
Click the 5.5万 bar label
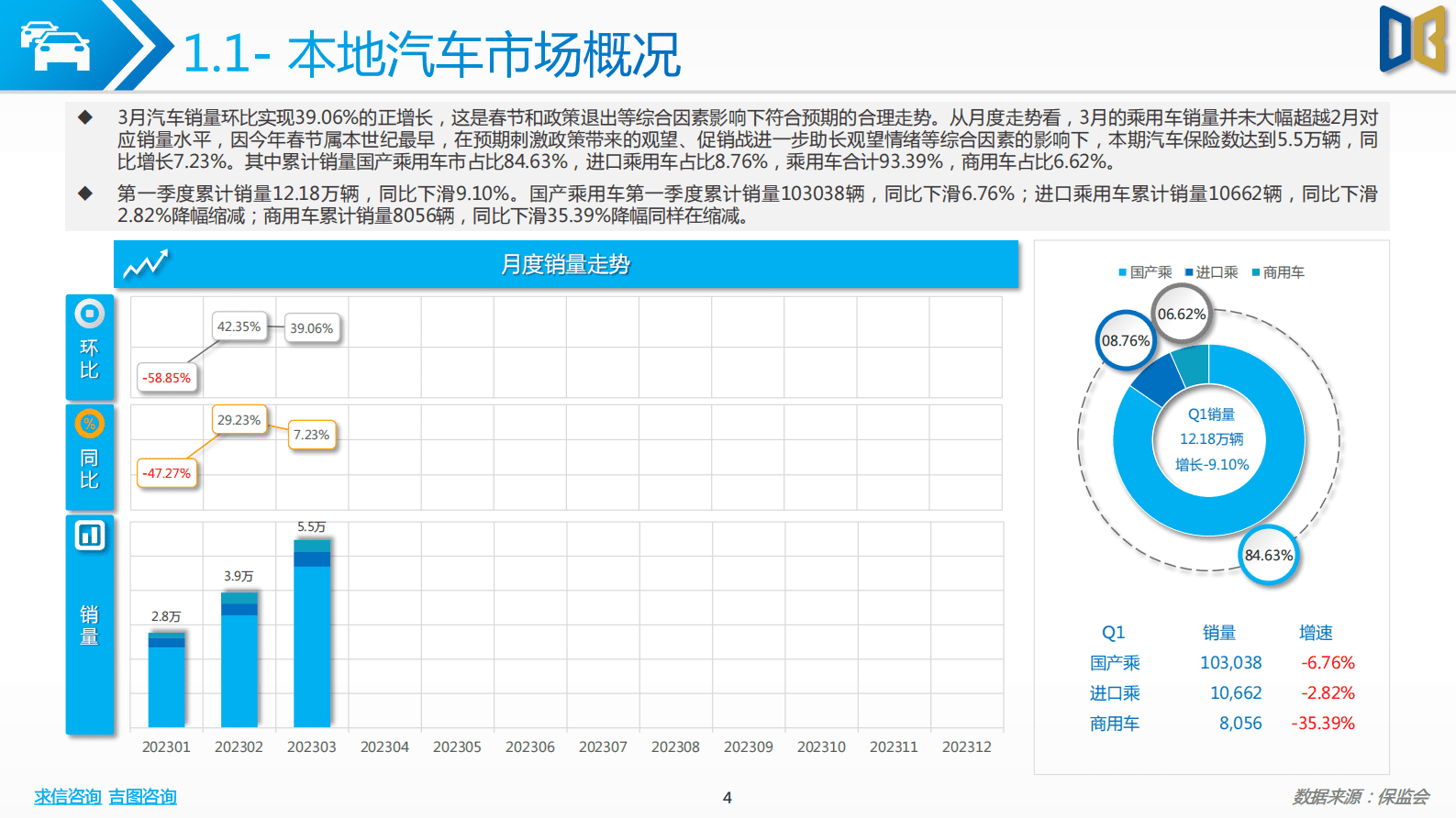pyautogui.click(x=312, y=527)
